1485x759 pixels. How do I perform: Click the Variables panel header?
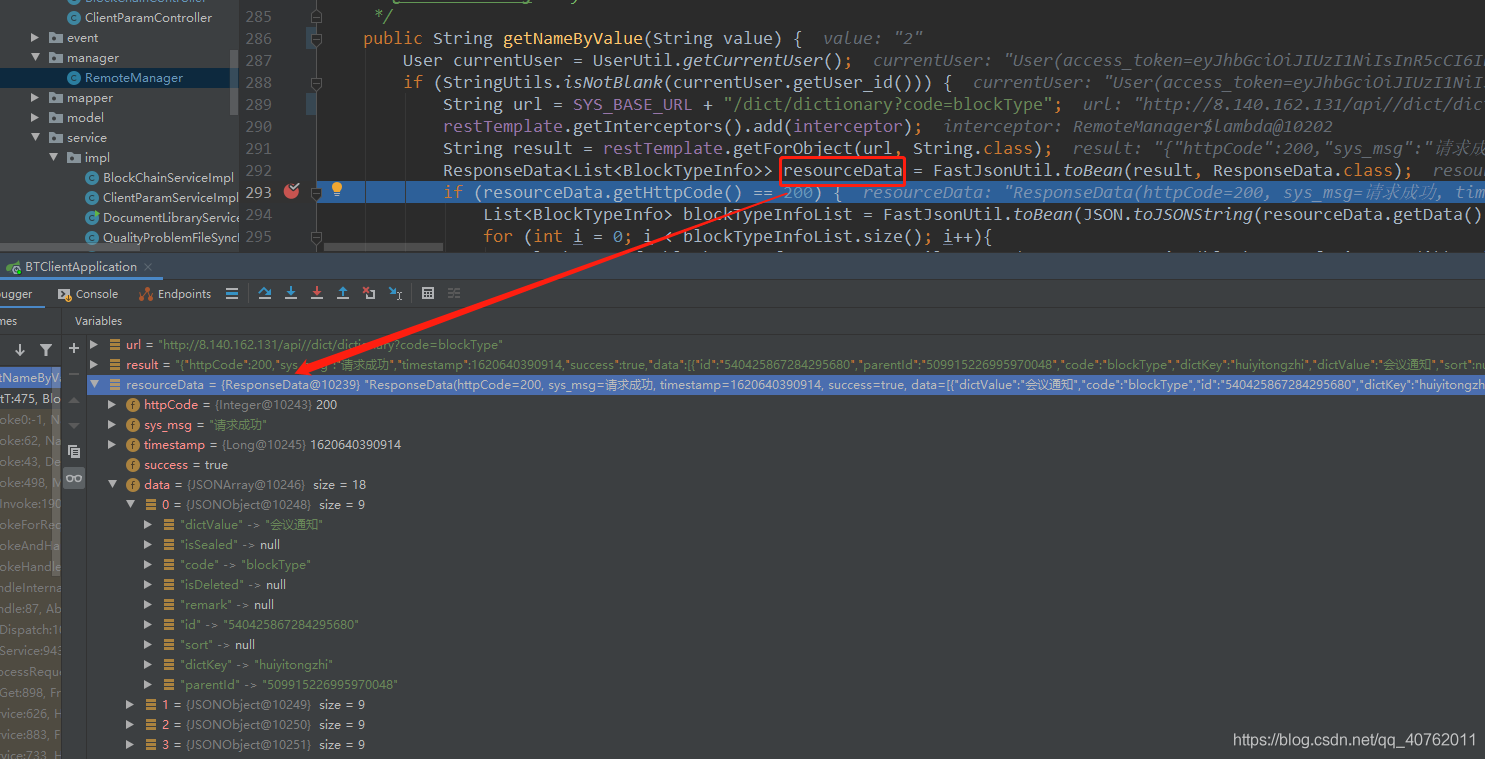coord(98,321)
